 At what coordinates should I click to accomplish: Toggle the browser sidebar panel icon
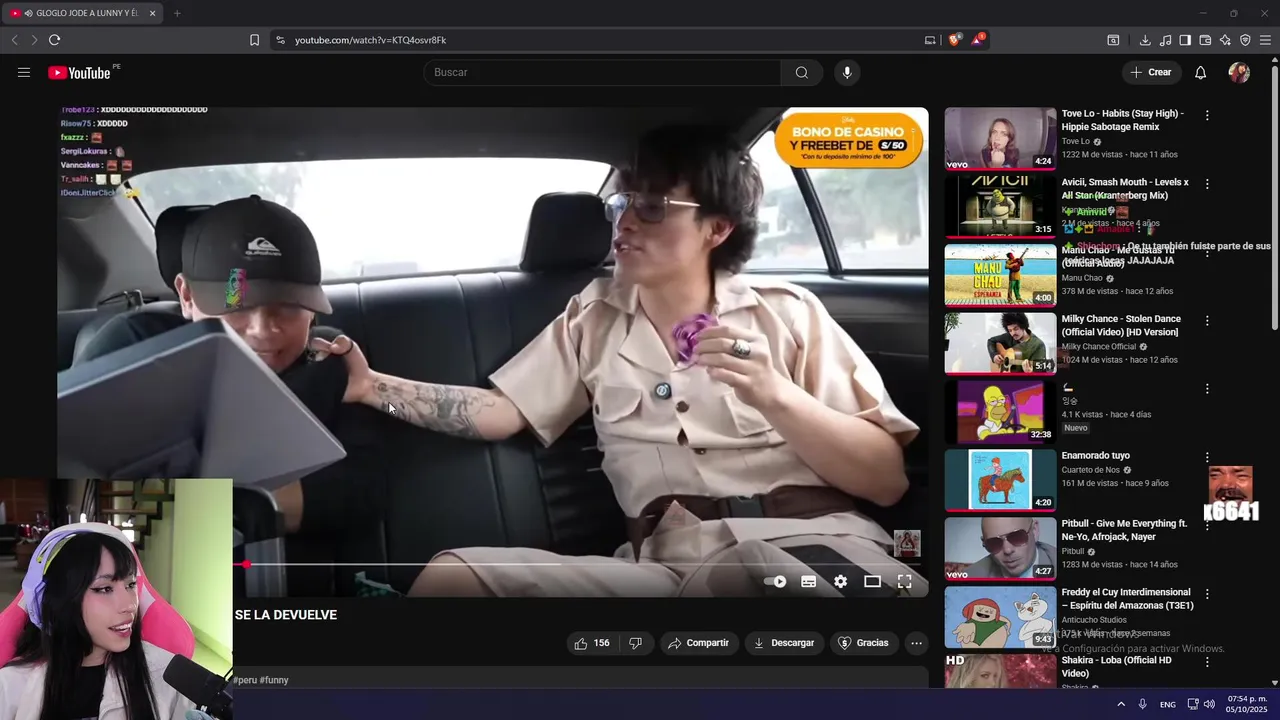[1185, 40]
